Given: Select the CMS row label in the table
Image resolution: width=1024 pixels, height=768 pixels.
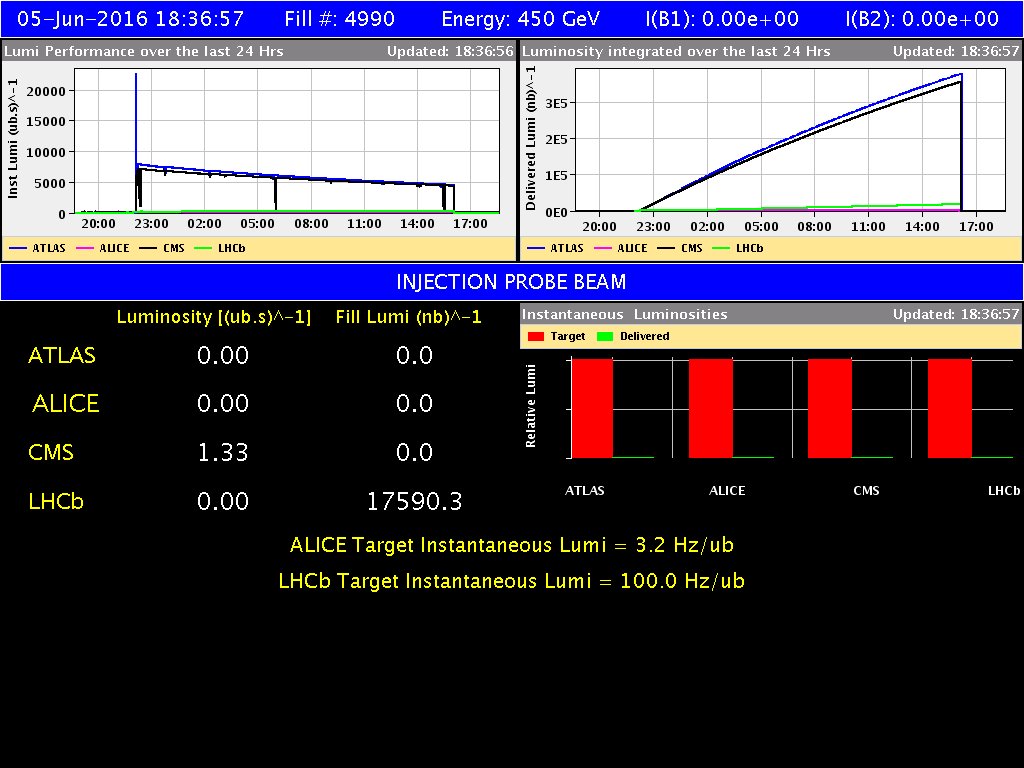Looking at the screenshot, I should point(51,452).
